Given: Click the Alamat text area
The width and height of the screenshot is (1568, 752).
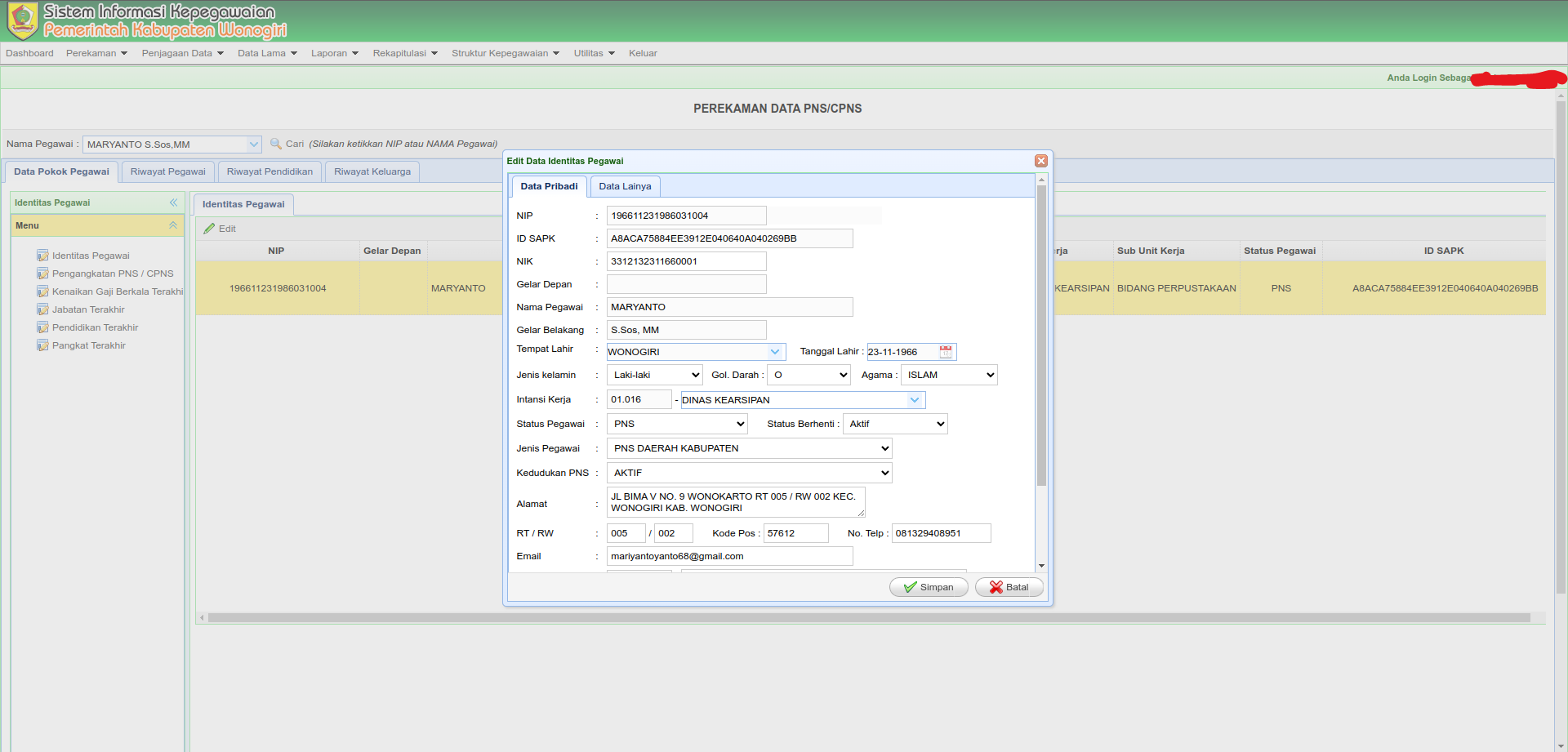Looking at the screenshot, I should click(736, 502).
